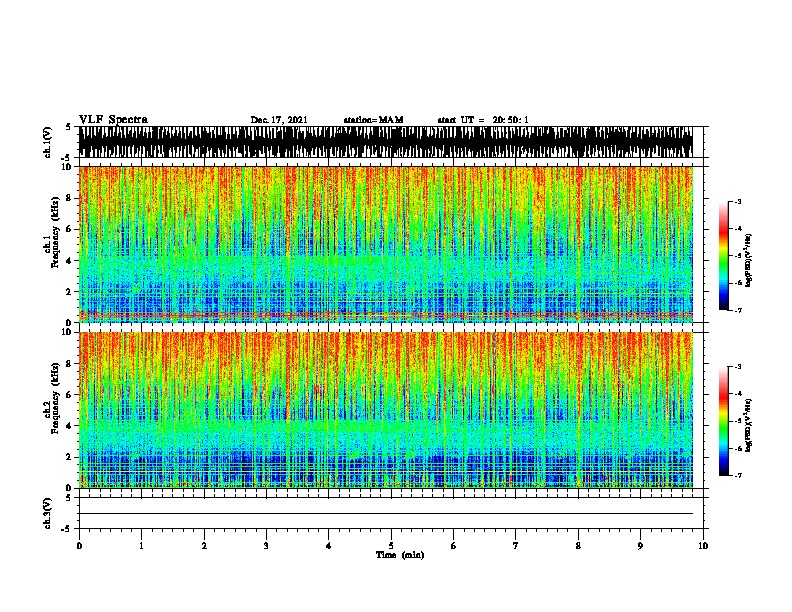
Task: Click time axis tick label "2"
Action: pos(204,546)
